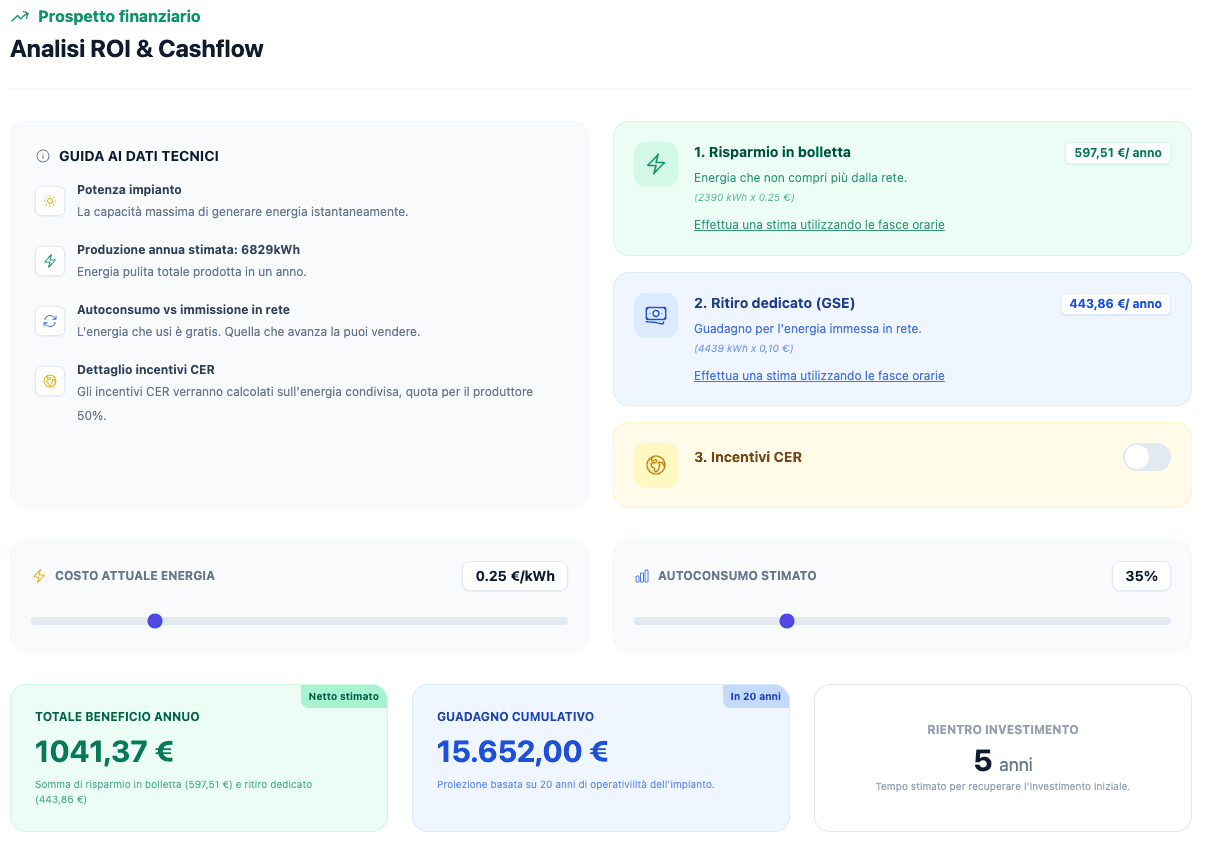Click the 35% autoconsumo value field
This screenshot has width=1208, height=845.
[x=1141, y=576]
